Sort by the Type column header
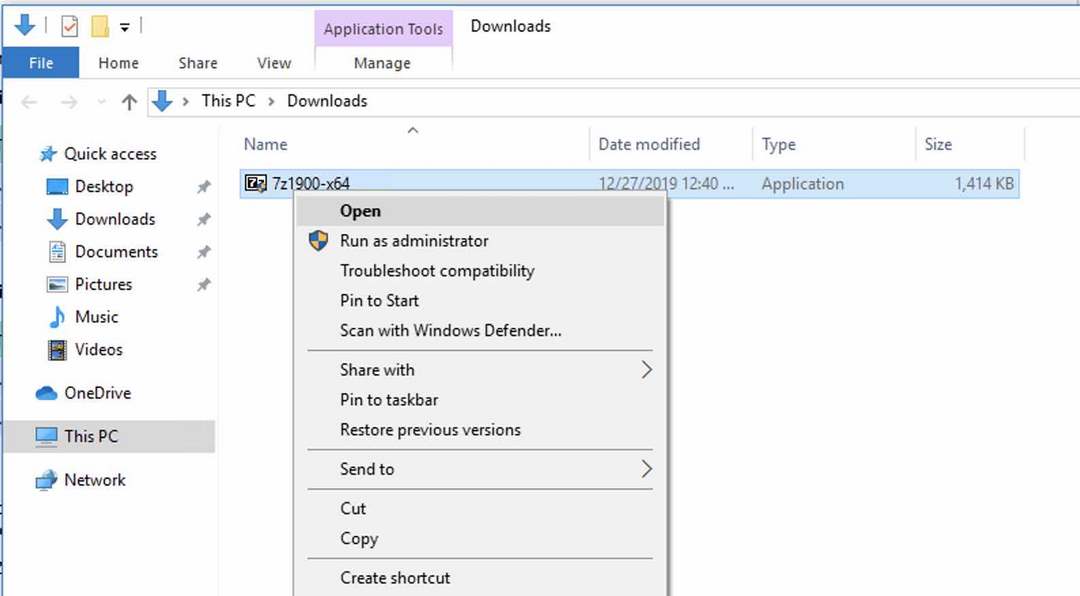Viewport: 1080px width, 596px height. (x=778, y=144)
